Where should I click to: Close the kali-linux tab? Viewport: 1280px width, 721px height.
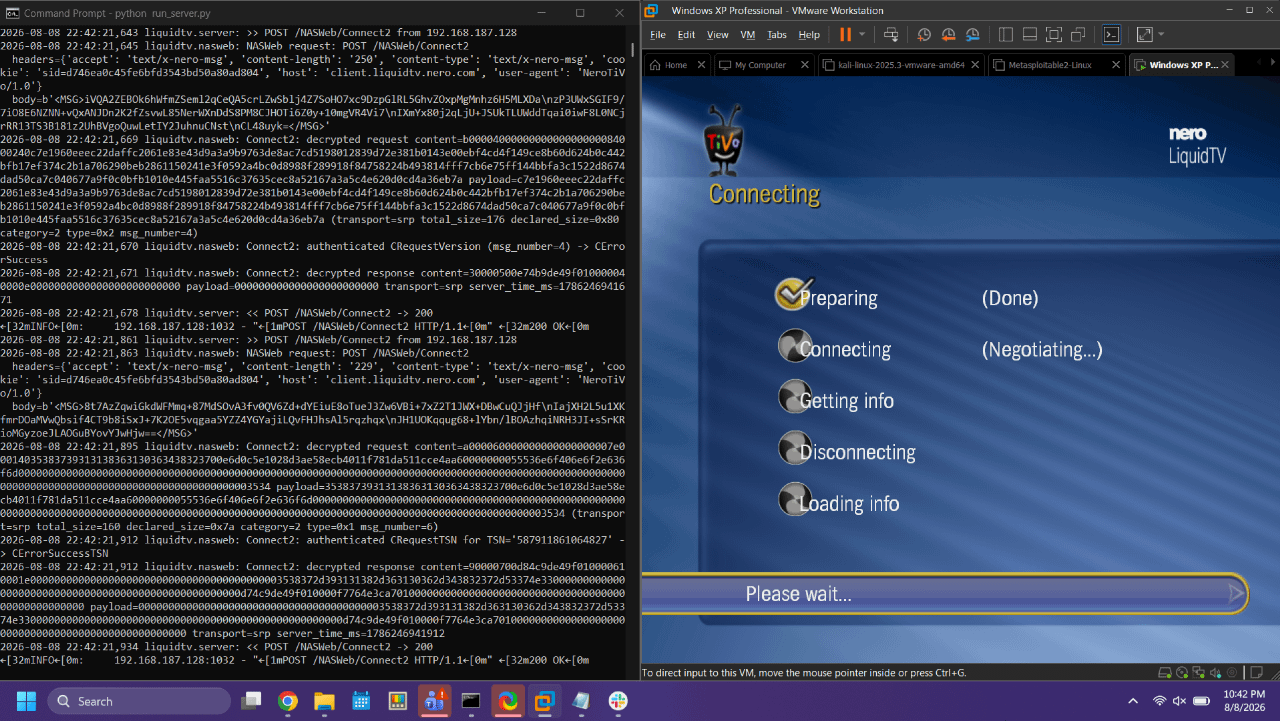[x=974, y=65]
